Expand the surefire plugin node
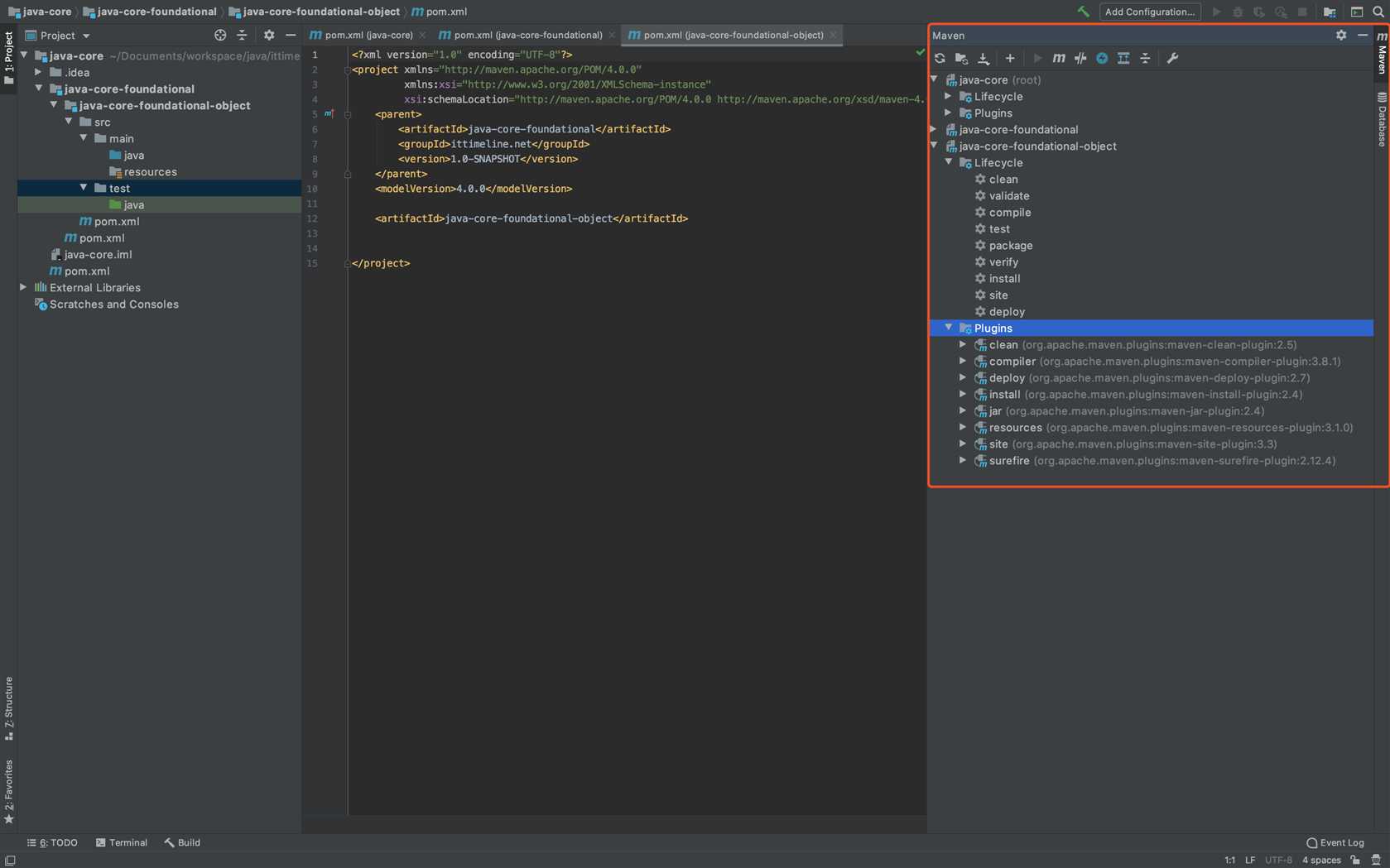 click(x=963, y=460)
